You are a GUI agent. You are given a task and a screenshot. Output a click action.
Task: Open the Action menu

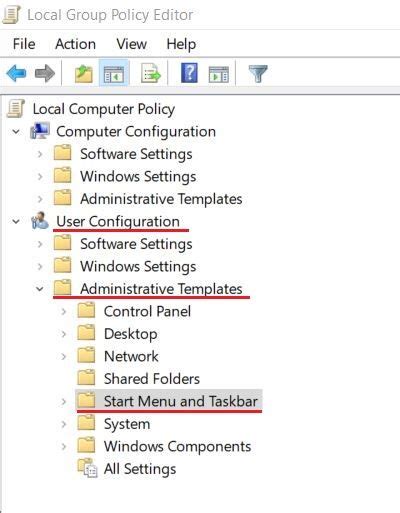(75, 44)
